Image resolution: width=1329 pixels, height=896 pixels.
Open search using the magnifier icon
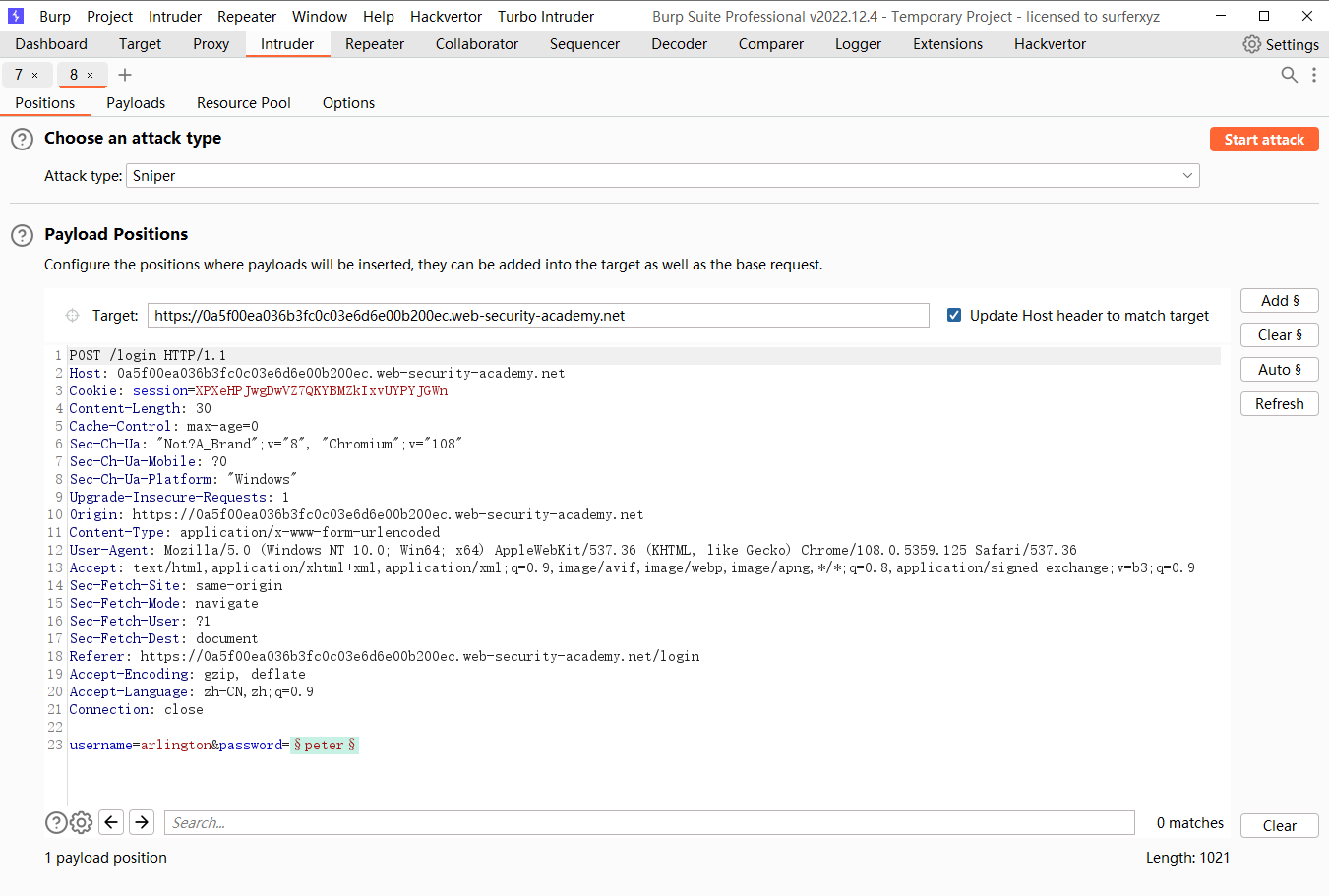pos(1289,74)
